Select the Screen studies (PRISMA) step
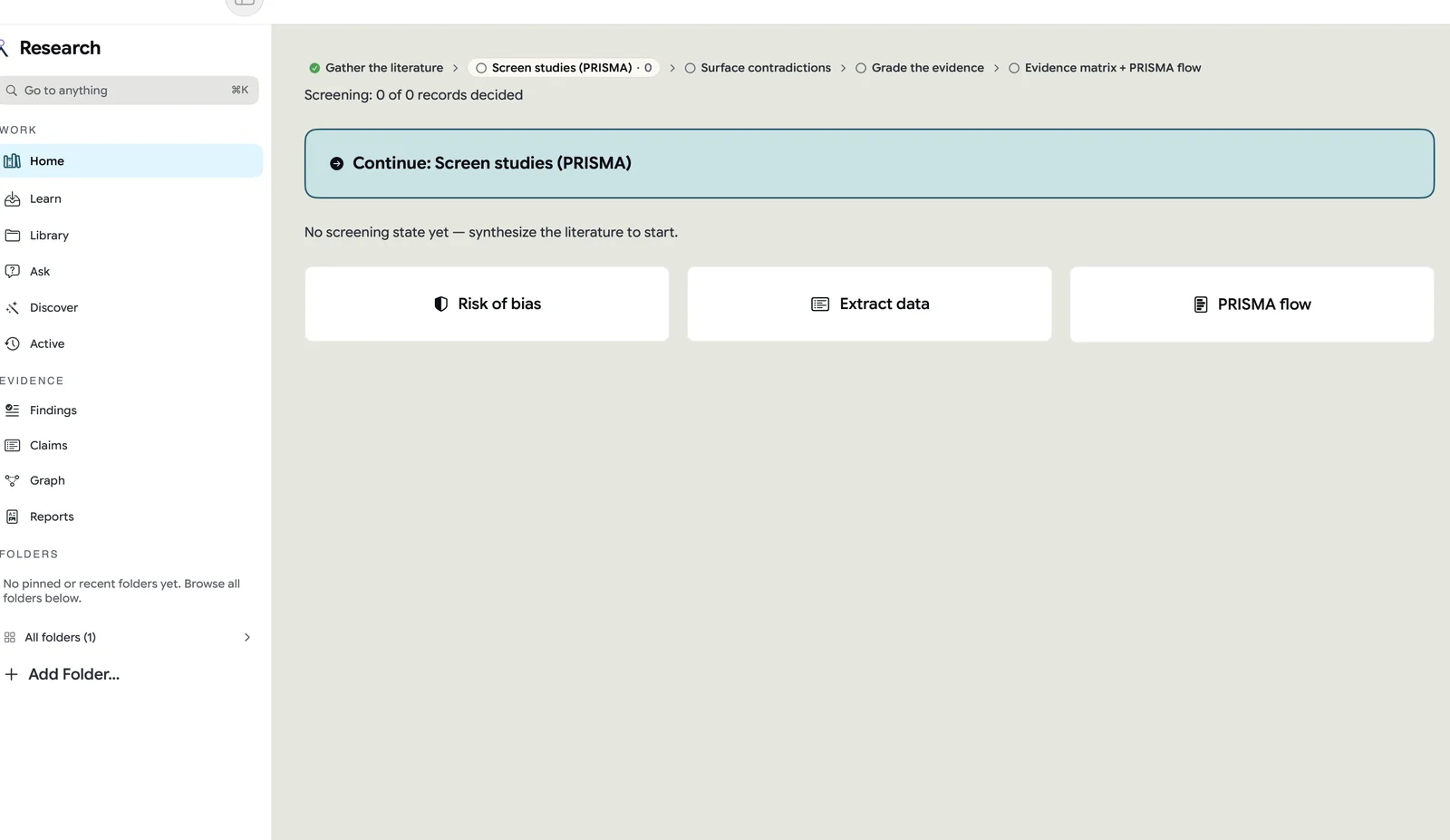 point(564,68)
